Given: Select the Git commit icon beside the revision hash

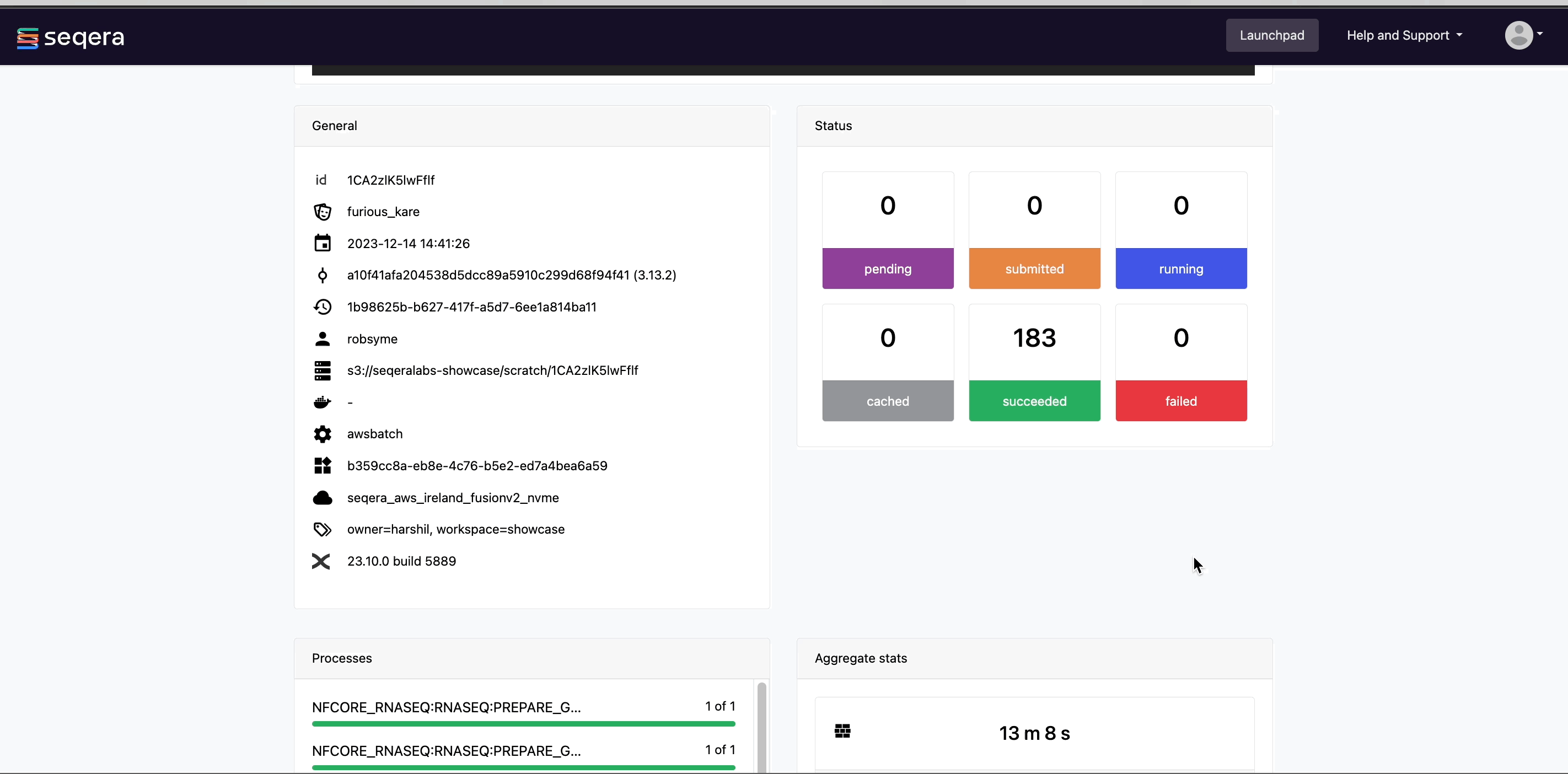Looking at the screenshot, I should pyautogui.click(x=323, y=275).
